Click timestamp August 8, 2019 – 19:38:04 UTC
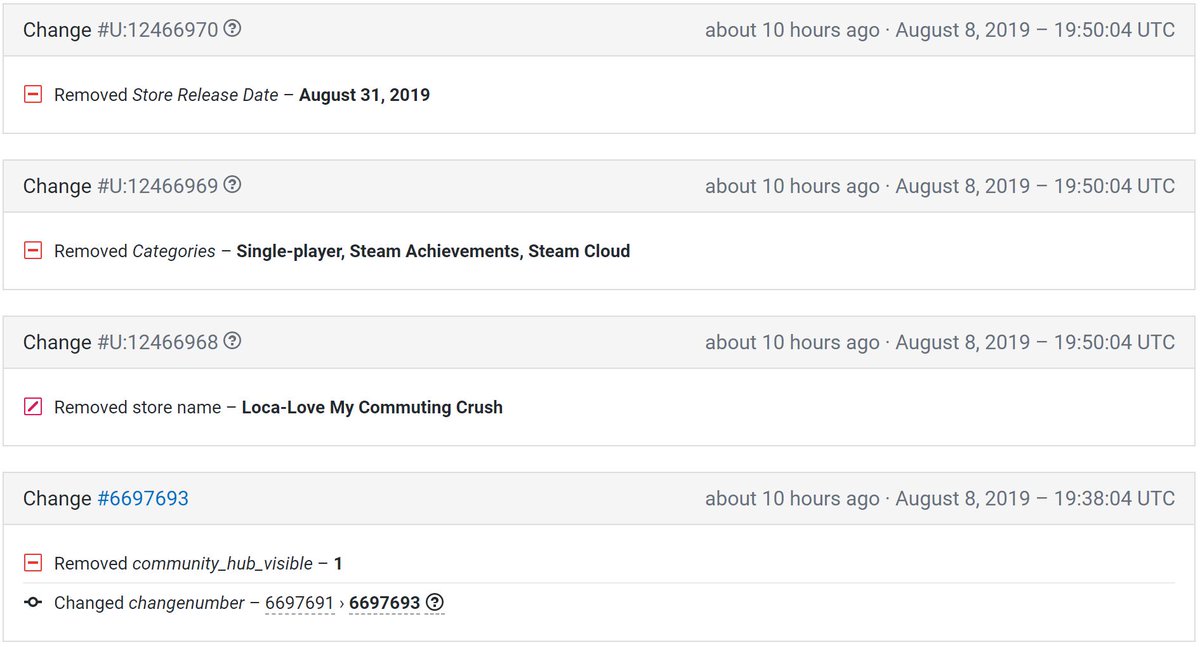Screen dimensions: 1200x647 pos(1035,498)
